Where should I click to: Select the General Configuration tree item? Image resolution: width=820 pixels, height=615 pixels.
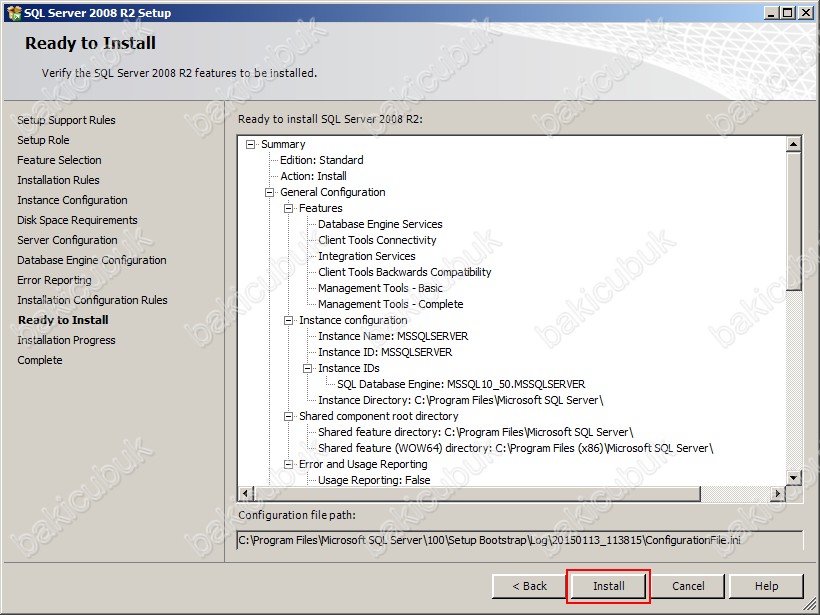[x=333, y=192]
